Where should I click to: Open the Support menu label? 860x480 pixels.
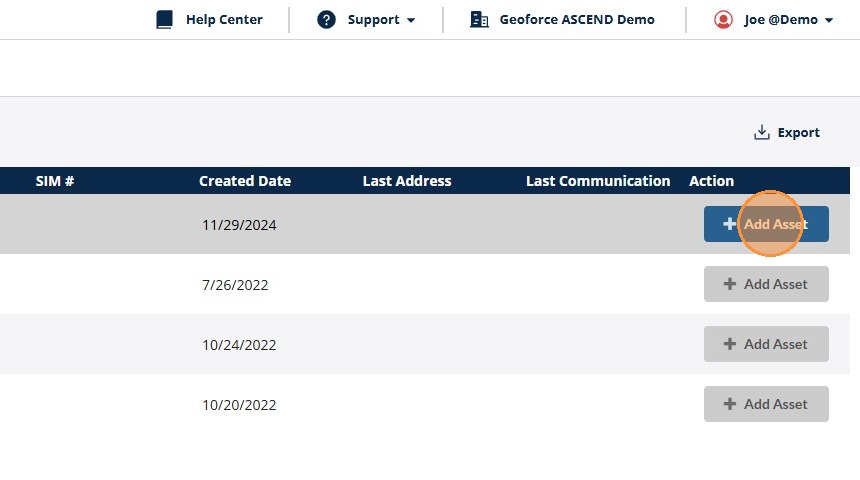coord(374,20)
